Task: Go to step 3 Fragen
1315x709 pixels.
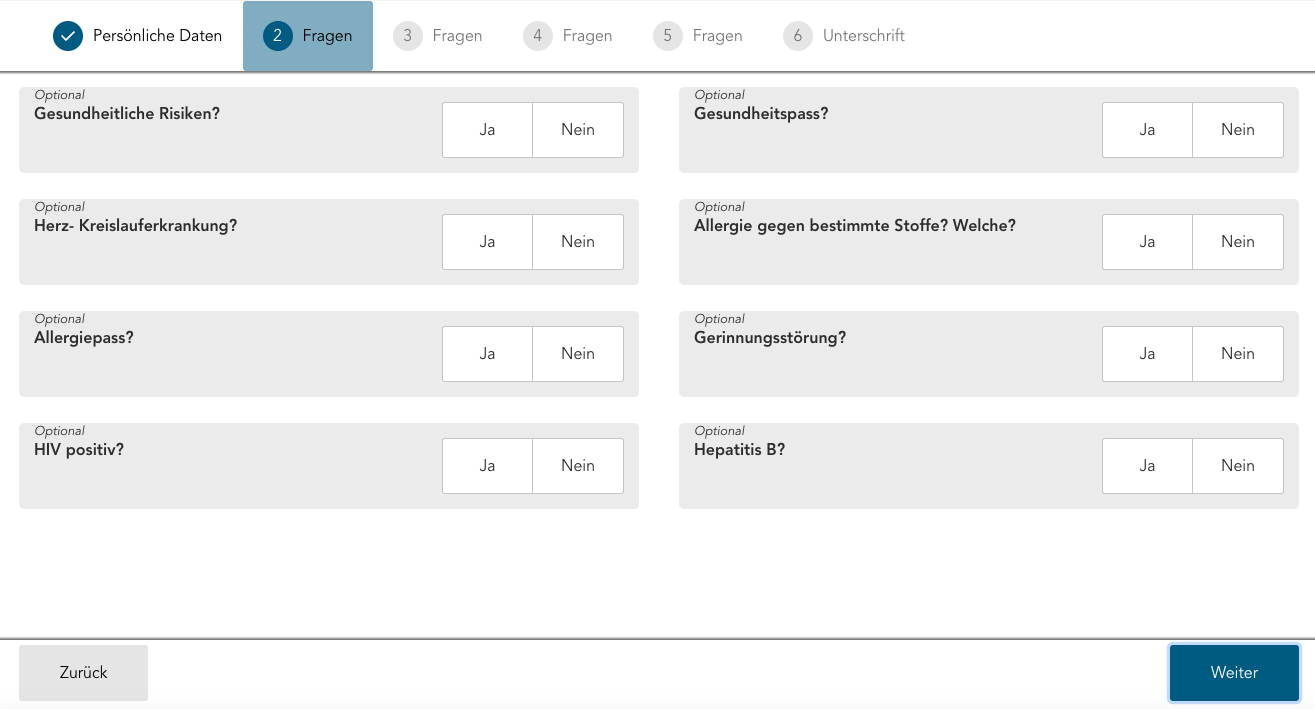Action: coord(438,36)
